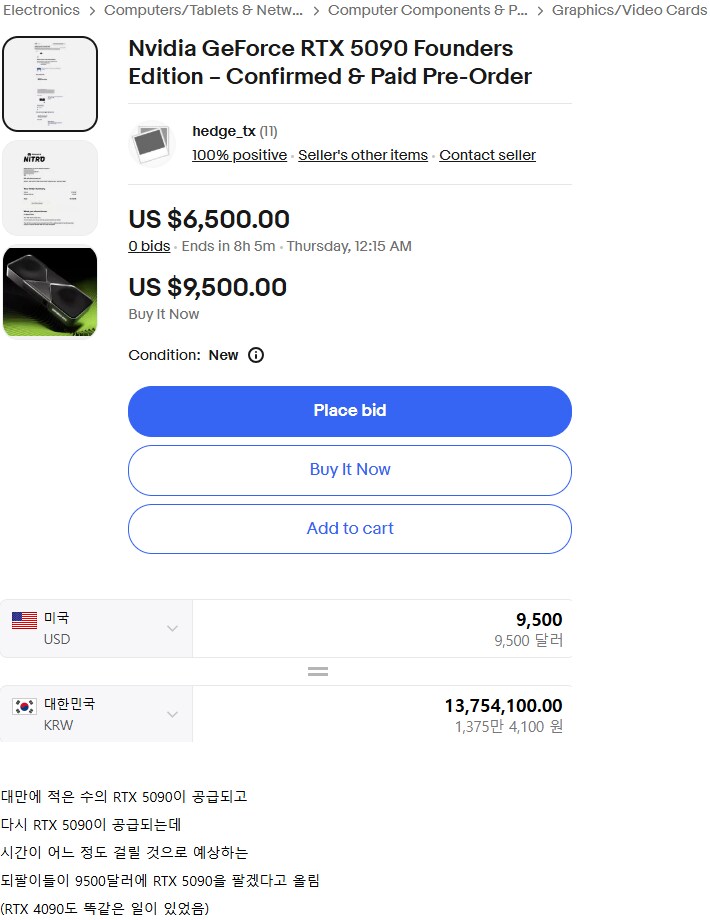Click the South Korean flag icon

(x=24, y=704)
